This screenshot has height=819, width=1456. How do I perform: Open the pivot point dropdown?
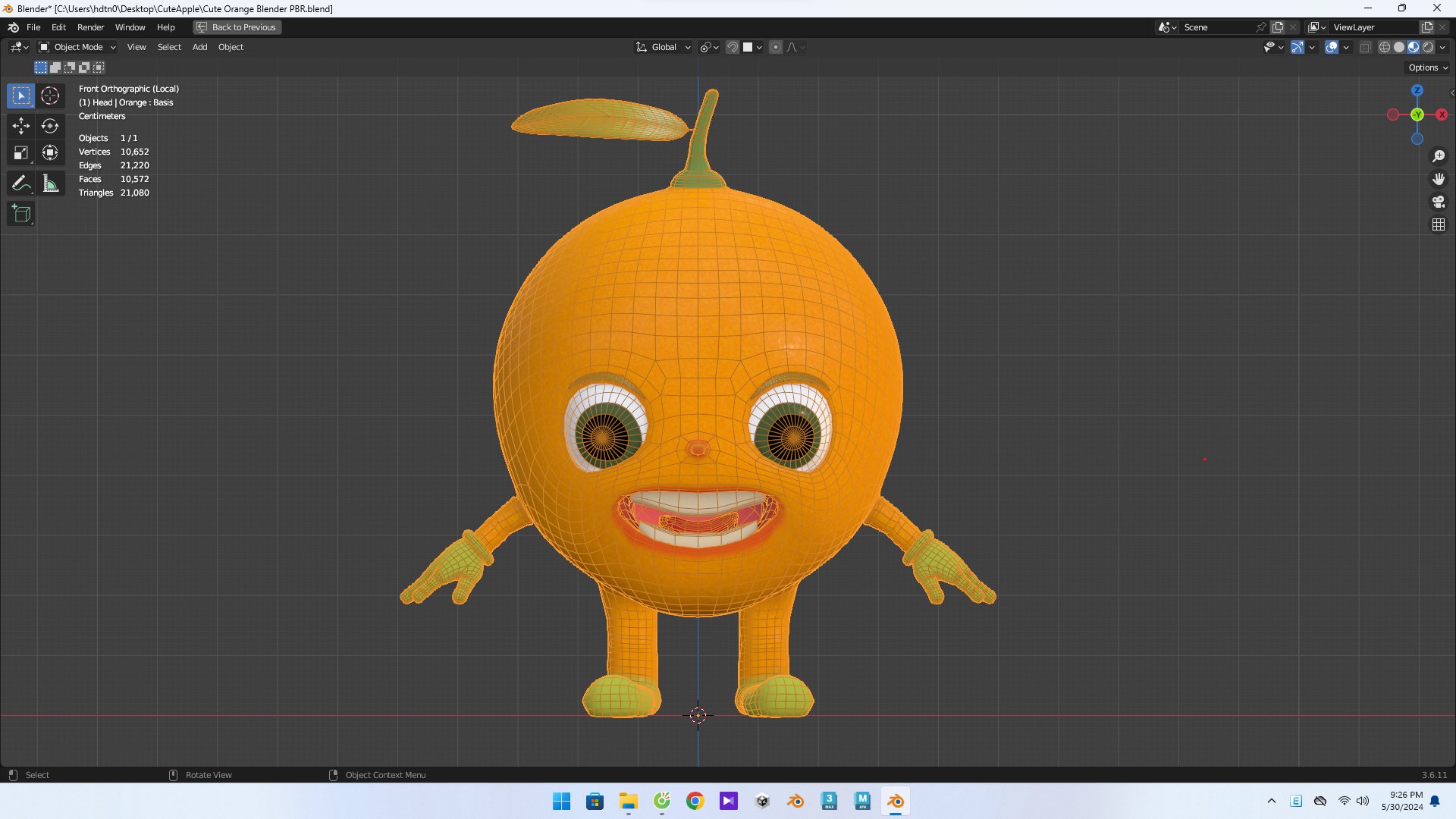709,47
